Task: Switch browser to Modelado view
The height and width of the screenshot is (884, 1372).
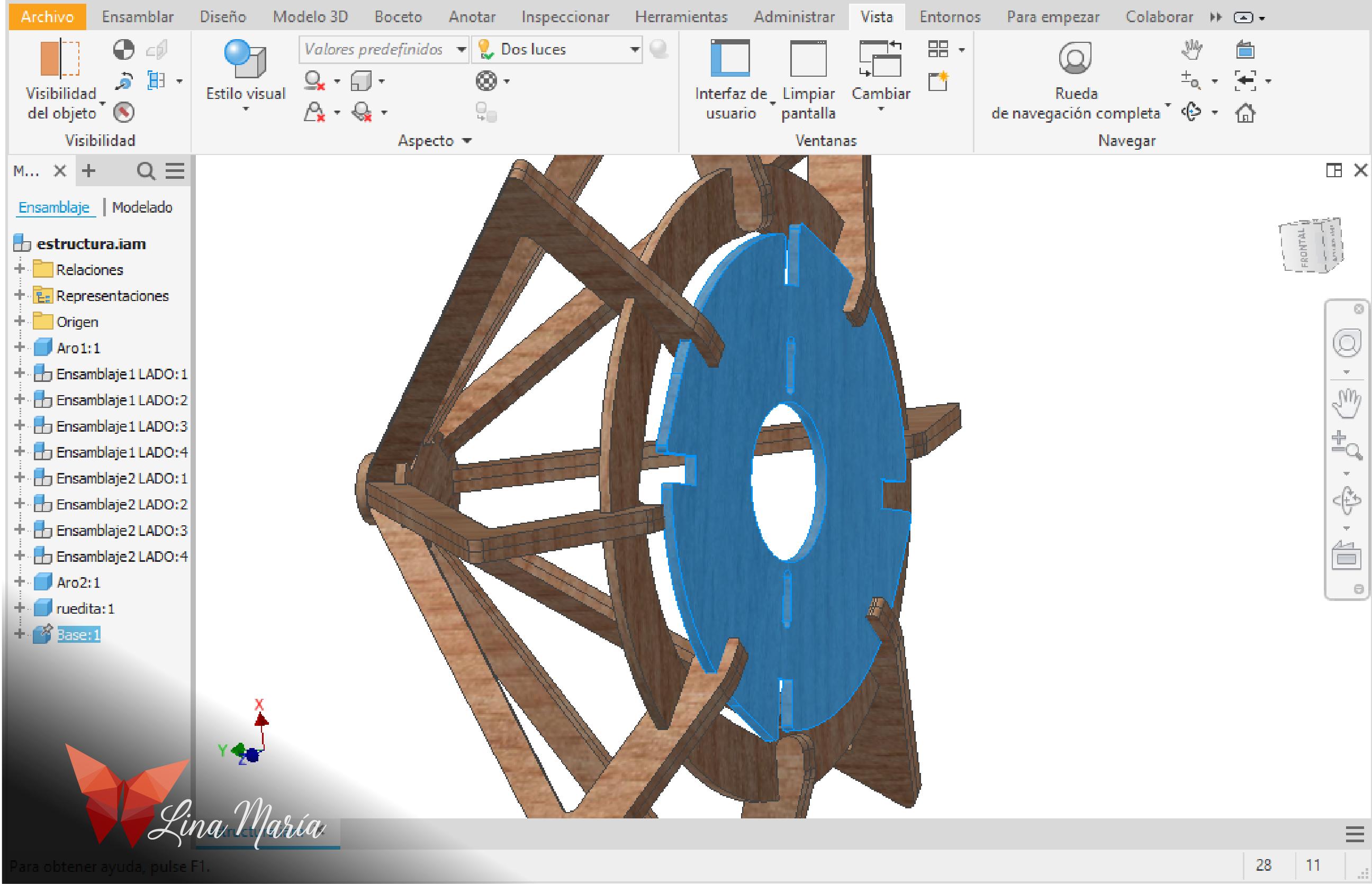Action: (x=142, y=207)
